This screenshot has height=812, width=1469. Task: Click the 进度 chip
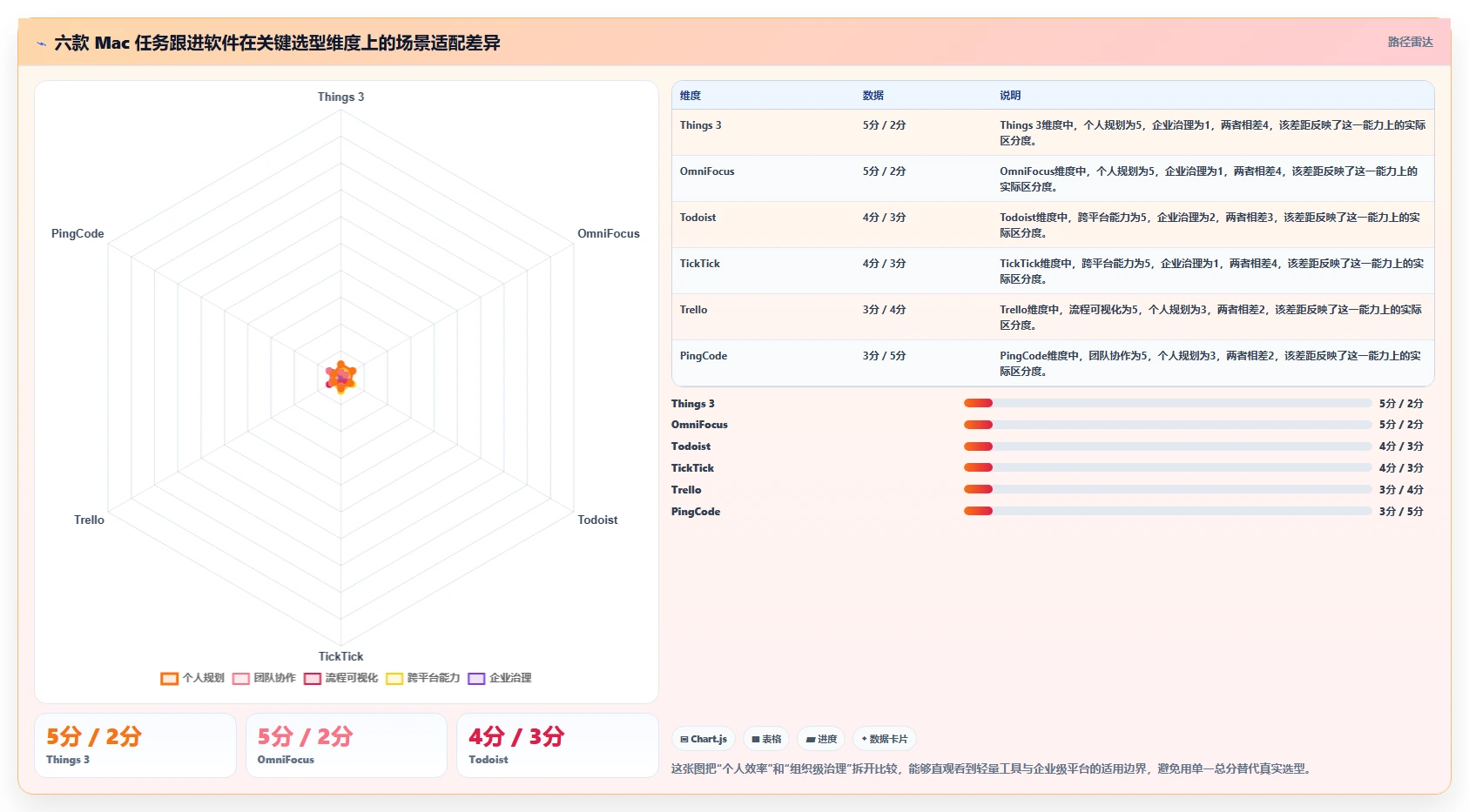(x=821, y=739)
